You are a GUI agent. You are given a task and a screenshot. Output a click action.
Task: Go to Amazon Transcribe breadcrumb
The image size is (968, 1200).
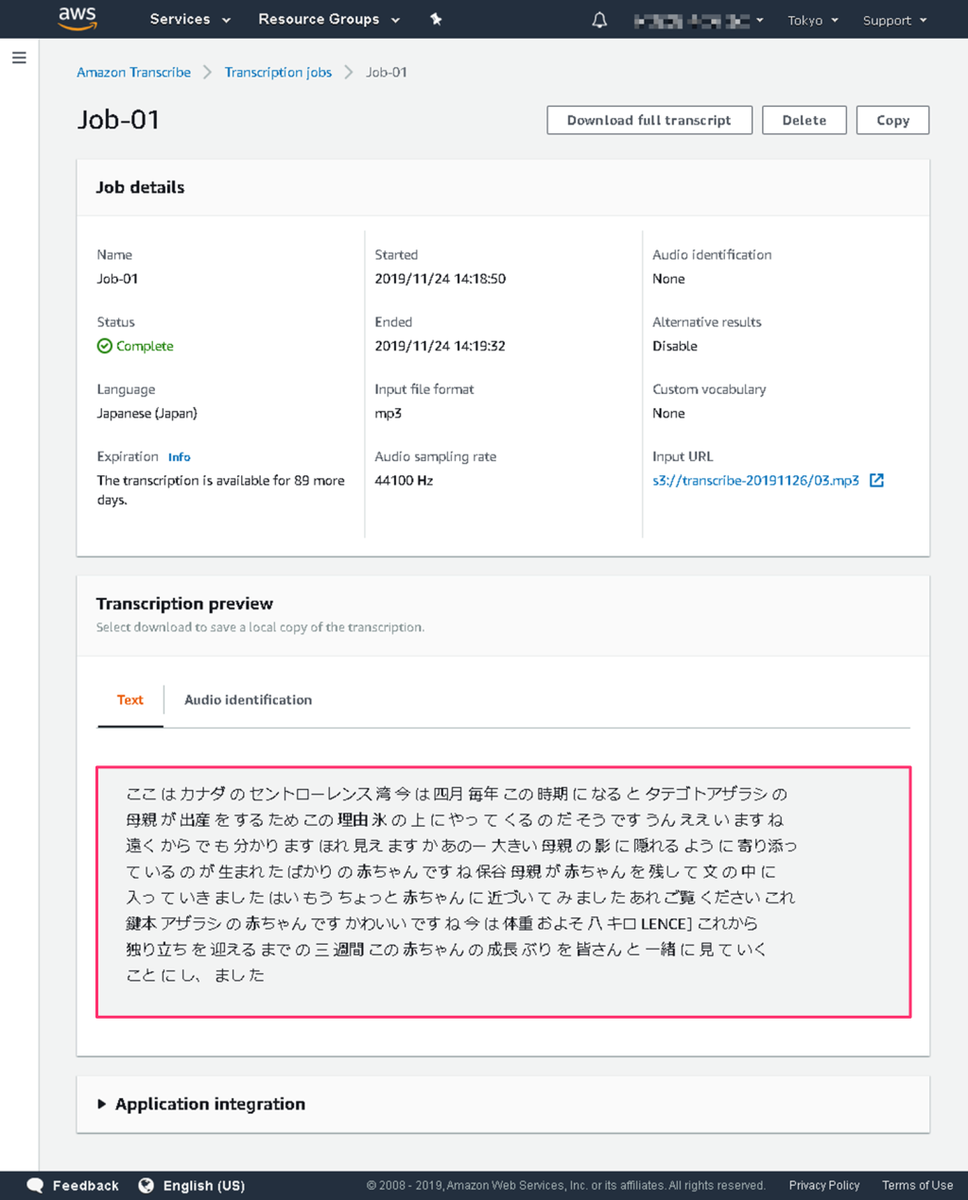coord(134,72)
